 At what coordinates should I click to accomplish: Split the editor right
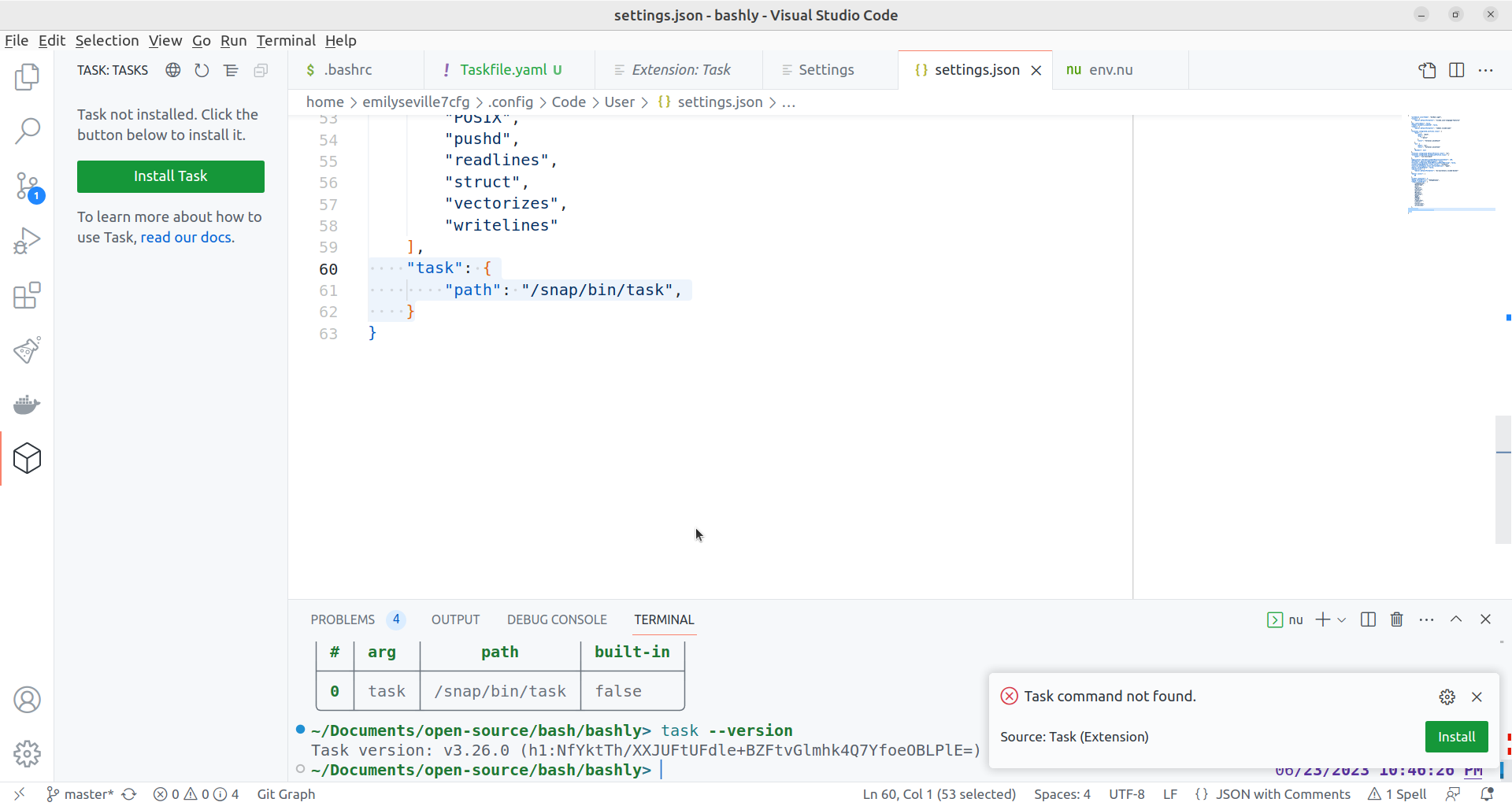click(x=1457, y=70)
